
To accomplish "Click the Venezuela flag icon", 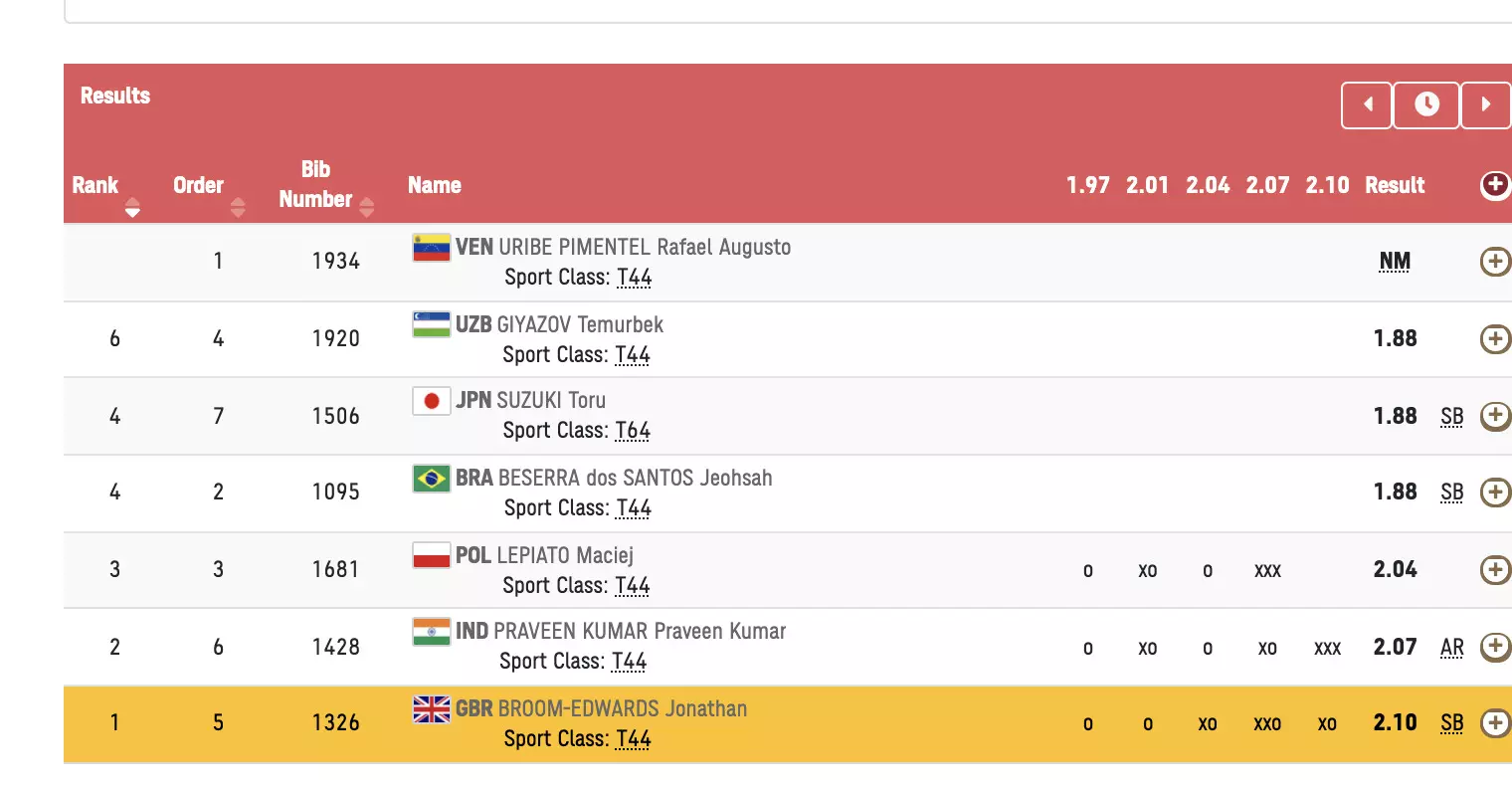I will tap(432, 247).
